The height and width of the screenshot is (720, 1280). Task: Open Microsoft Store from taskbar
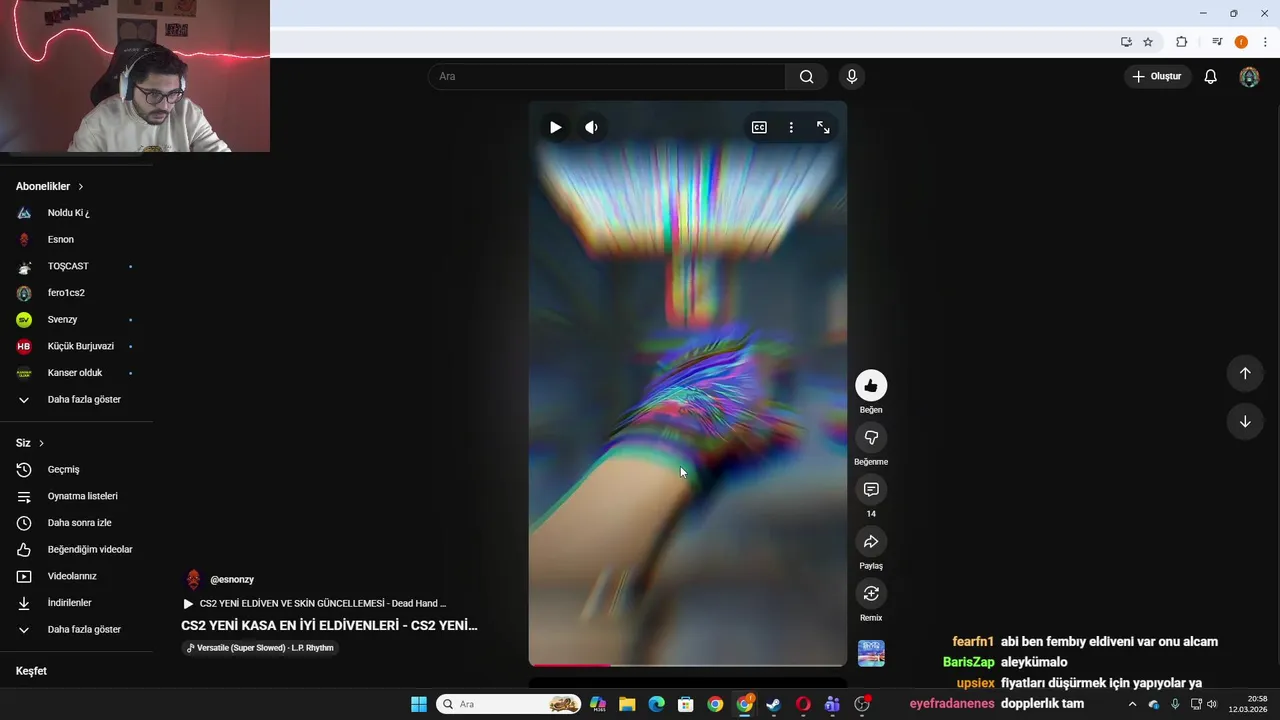pos(686,704)
